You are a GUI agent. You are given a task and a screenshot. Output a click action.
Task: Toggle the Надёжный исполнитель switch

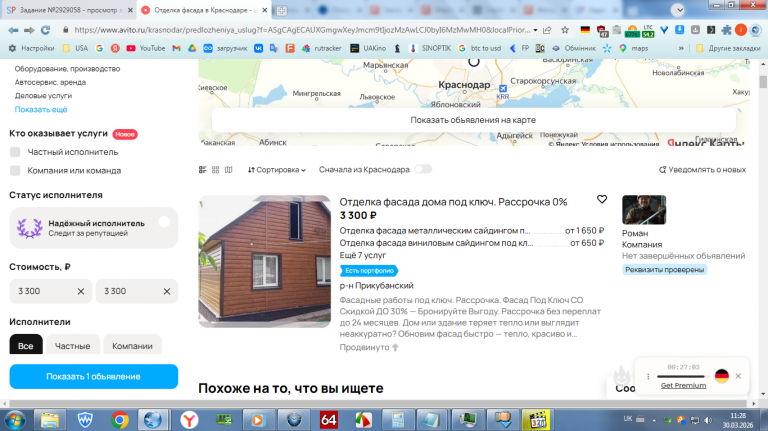point(164,222)
